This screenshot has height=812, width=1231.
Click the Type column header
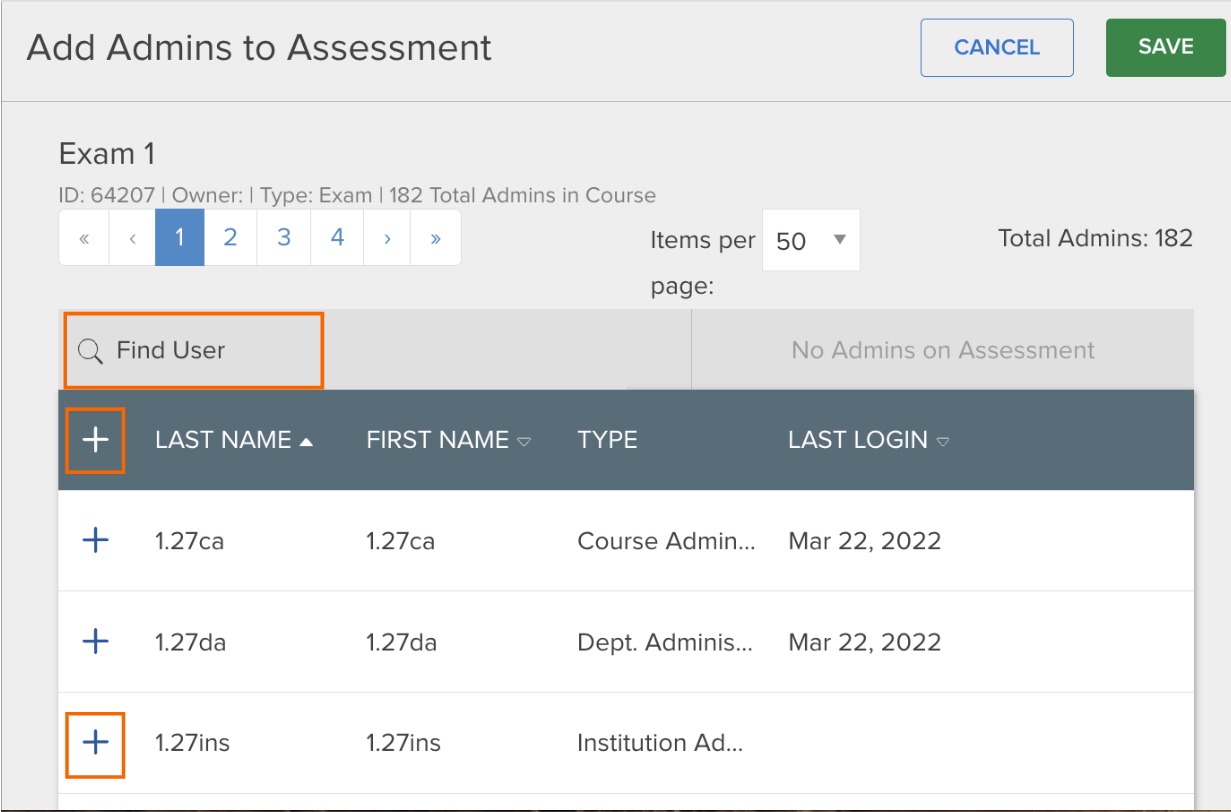click(x=607, y=440)
